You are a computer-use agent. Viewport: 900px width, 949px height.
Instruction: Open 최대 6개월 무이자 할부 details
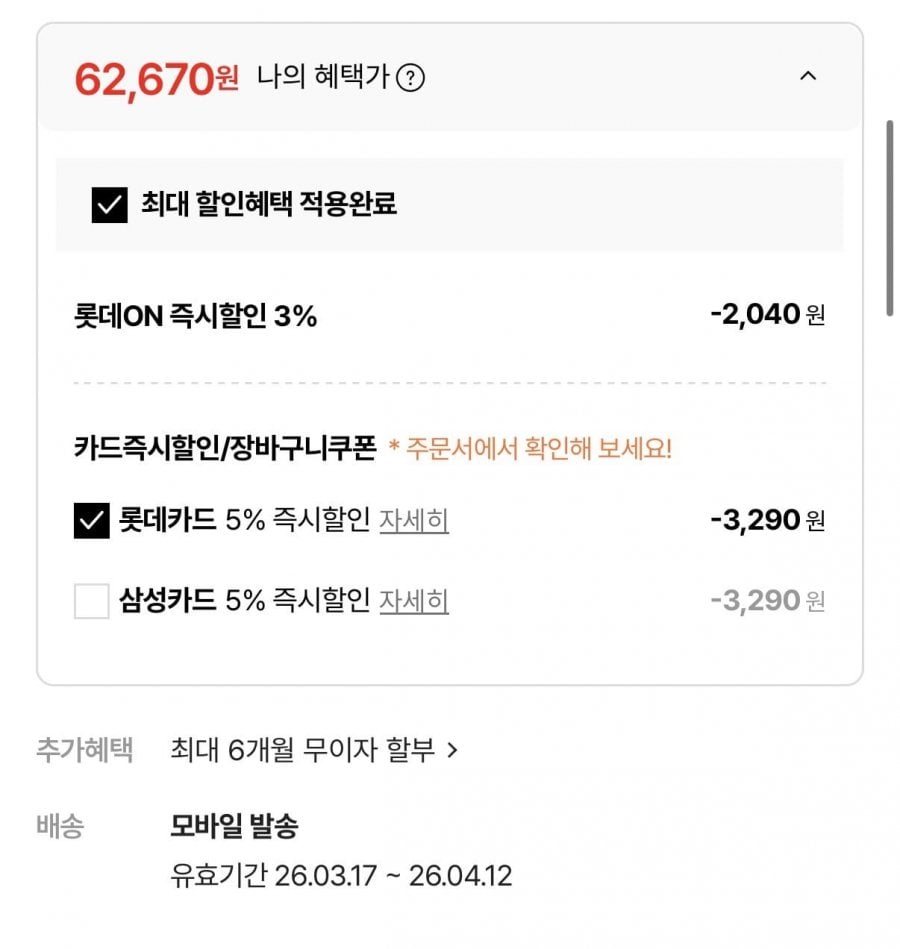pos(303,750)
